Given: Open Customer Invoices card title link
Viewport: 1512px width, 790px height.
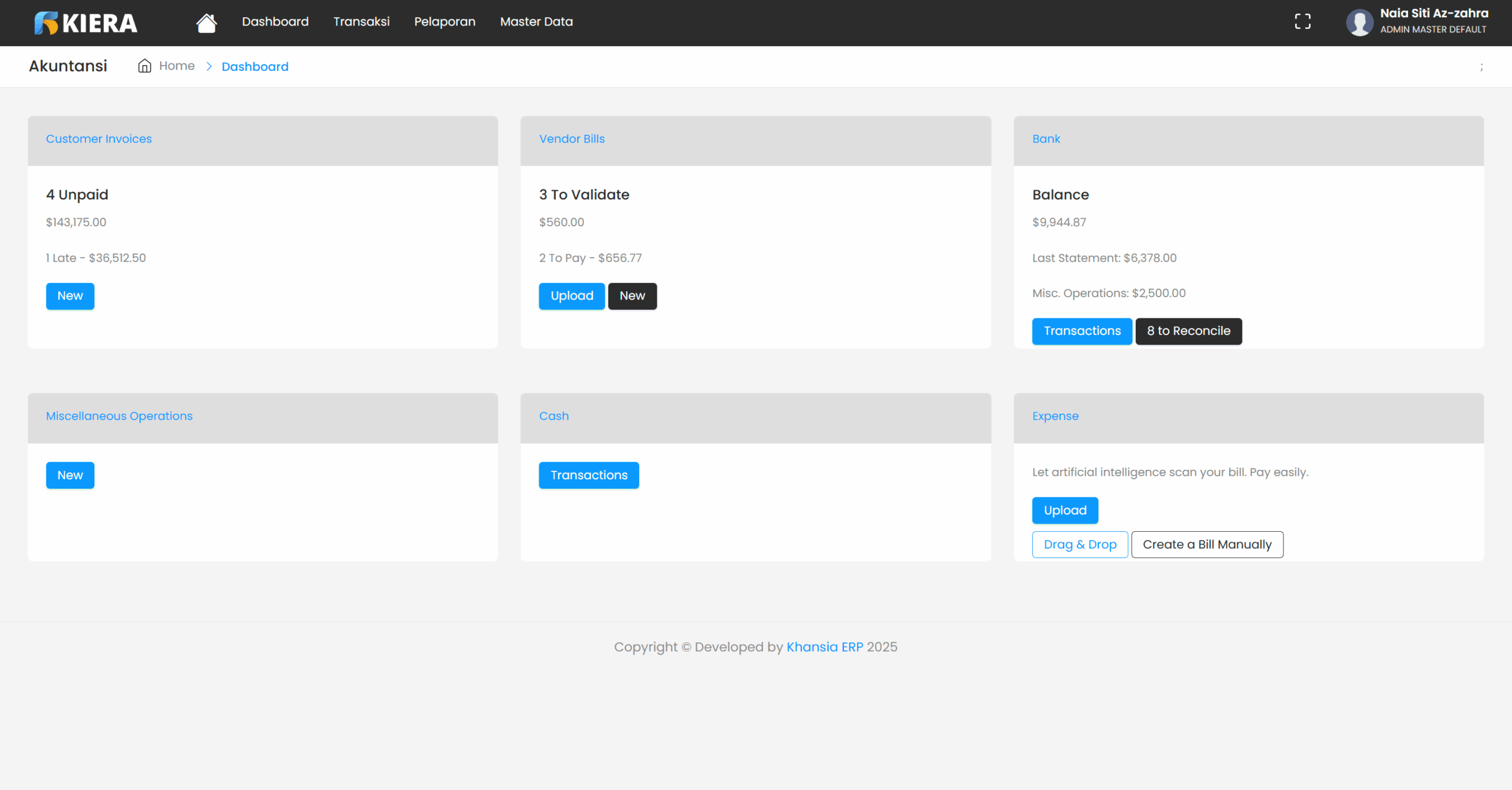Looking at the screenshot, I should (x=99, y=139).
